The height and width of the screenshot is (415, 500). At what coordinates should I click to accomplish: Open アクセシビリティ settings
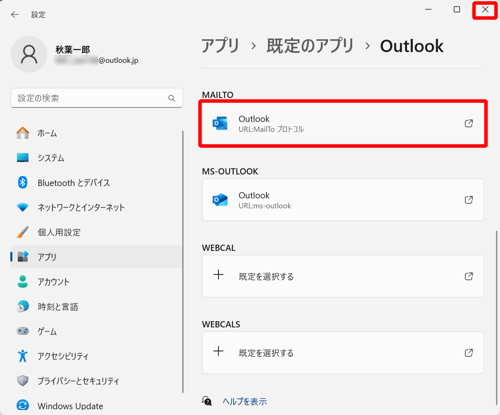(96, 356)
